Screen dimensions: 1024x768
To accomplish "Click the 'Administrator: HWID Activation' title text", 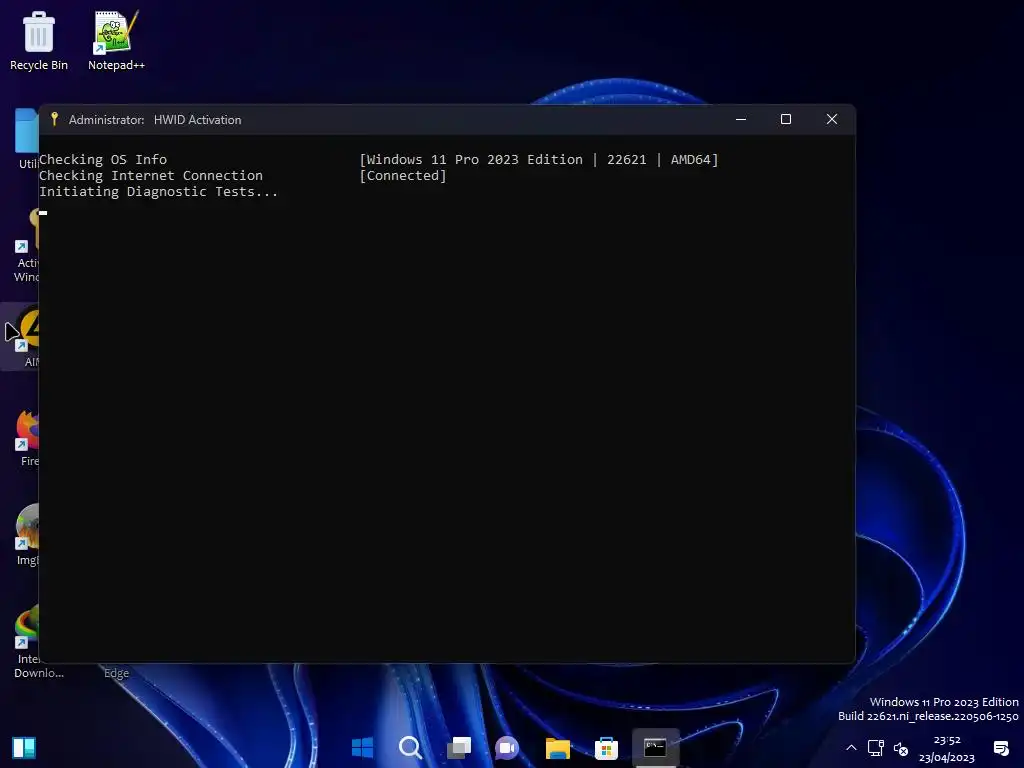I will (x=155, y=120).
